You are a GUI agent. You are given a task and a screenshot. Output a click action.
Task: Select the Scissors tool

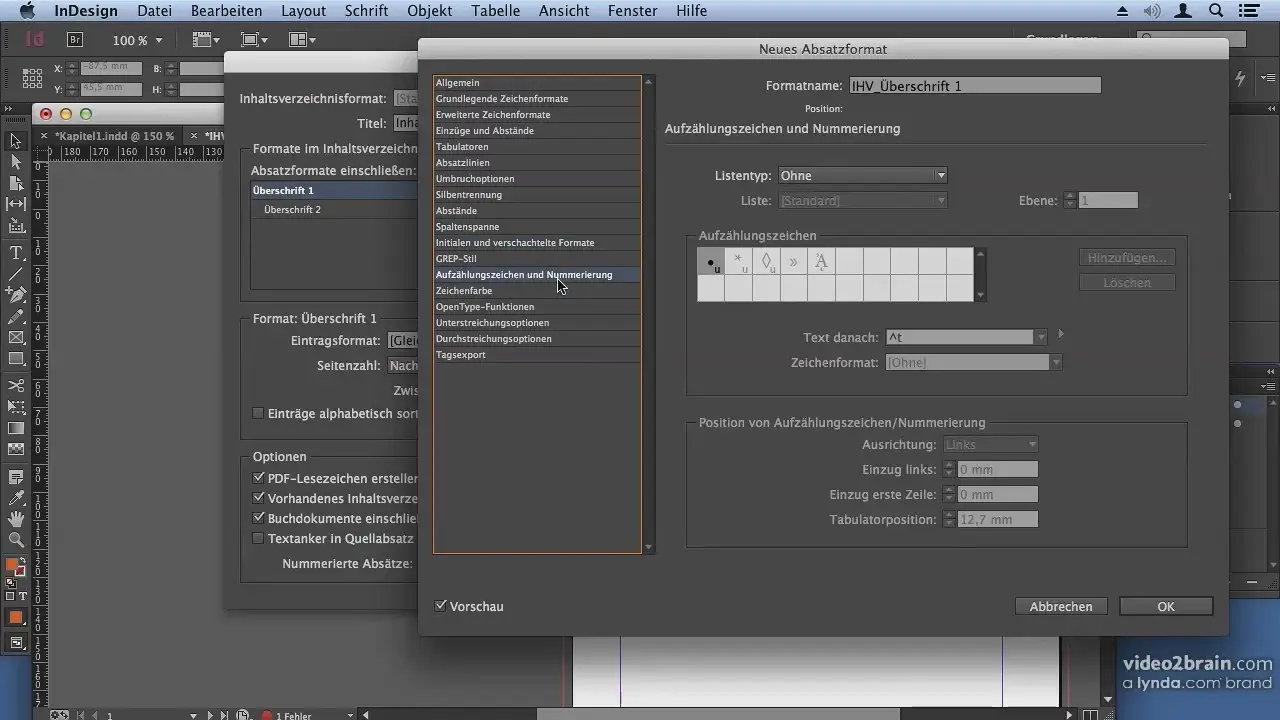click(x=16, y=386)
